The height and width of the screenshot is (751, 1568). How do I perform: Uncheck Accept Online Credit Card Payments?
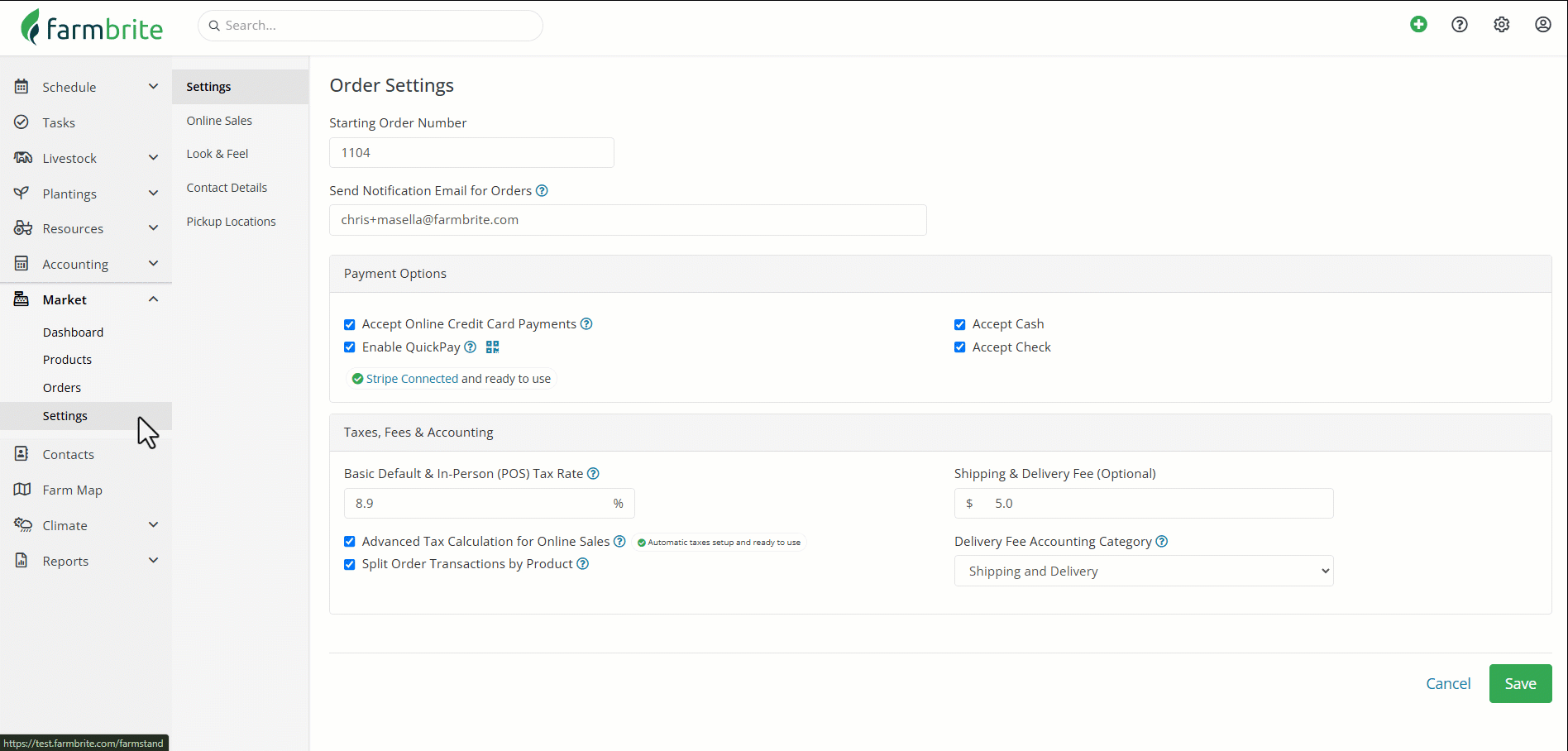click(350, 324)
